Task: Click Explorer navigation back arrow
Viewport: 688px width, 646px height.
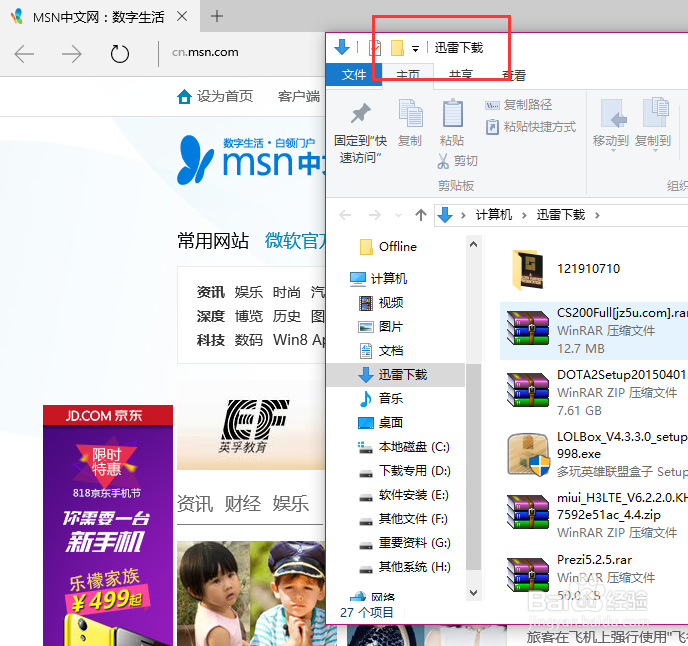Action: [x=345, y=215]
